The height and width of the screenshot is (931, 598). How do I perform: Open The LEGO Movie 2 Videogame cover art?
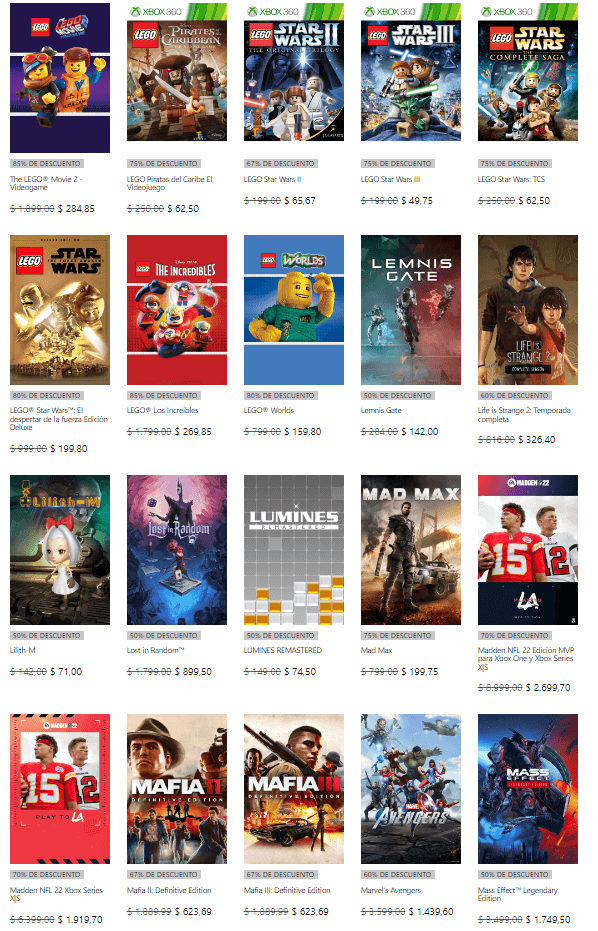click(x=59, y=78)
